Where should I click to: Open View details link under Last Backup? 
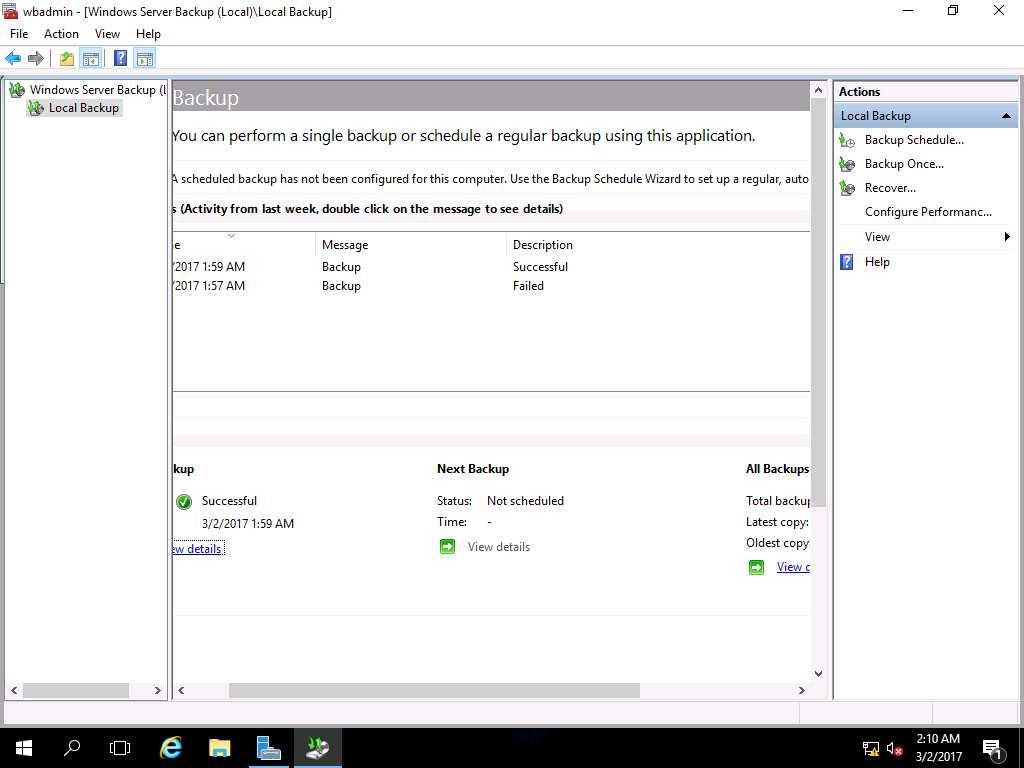coord(198,549)
